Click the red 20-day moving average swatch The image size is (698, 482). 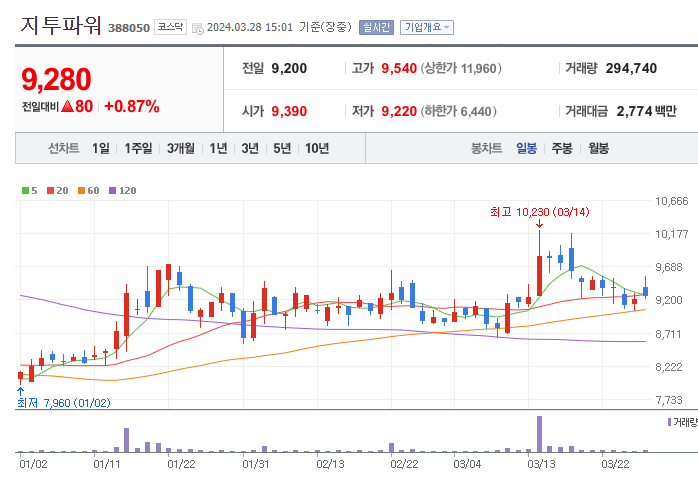50,190
